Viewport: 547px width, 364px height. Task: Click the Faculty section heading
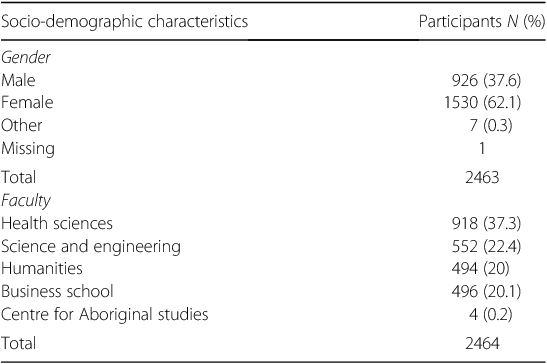point(26,201)
